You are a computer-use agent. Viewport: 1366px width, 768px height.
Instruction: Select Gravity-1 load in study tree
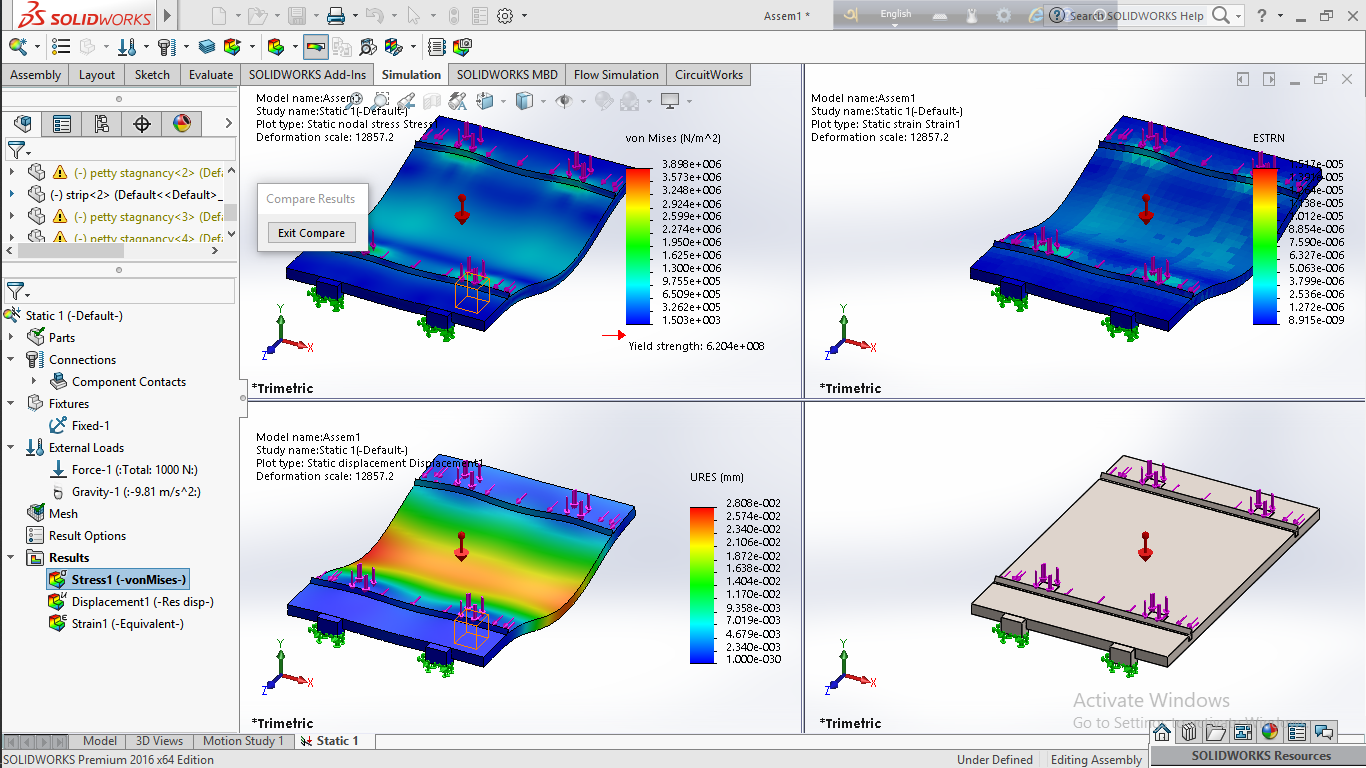click(x=124, y=492)
